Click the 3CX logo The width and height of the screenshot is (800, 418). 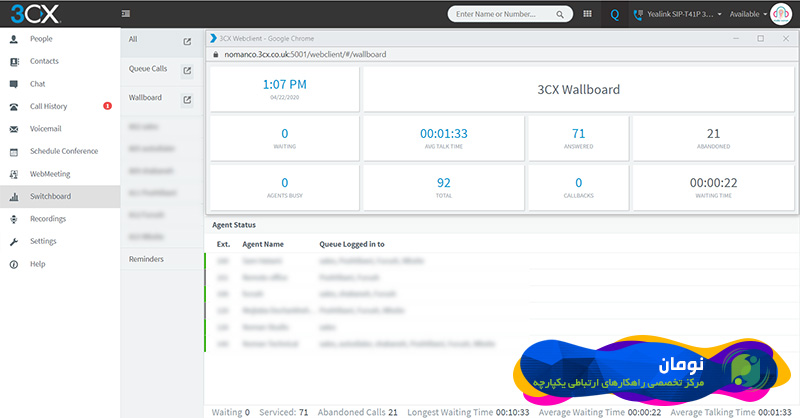click(35, 14)
